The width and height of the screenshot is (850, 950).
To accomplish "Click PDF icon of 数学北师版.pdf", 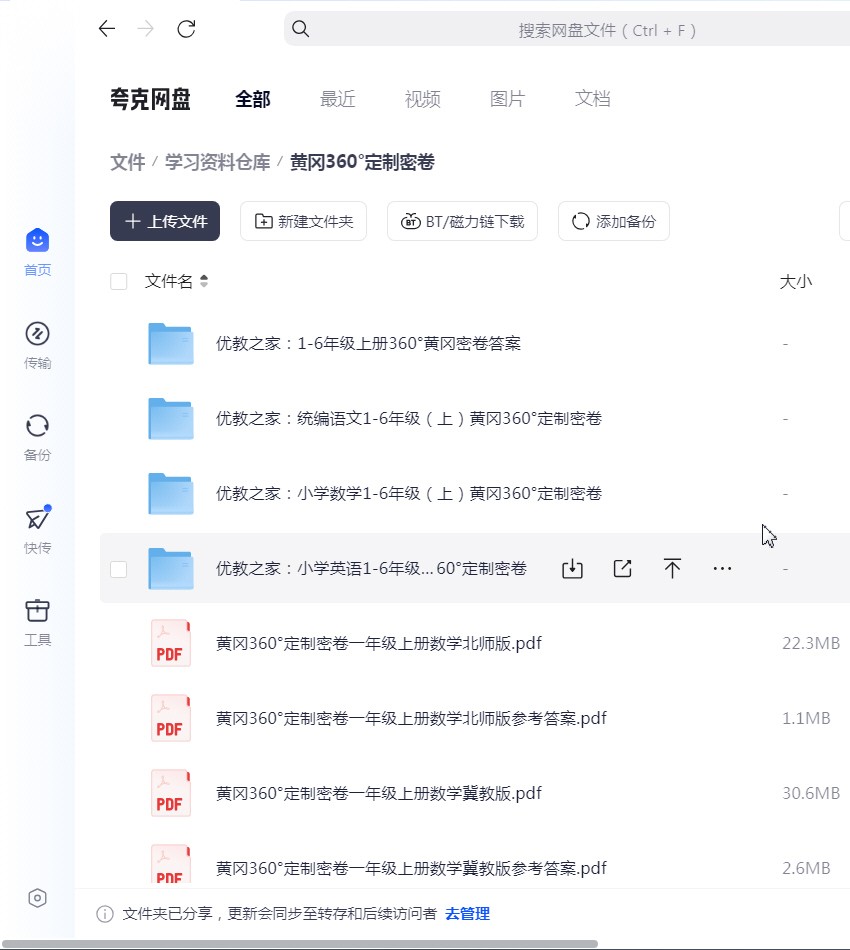I will click(171, 643).
